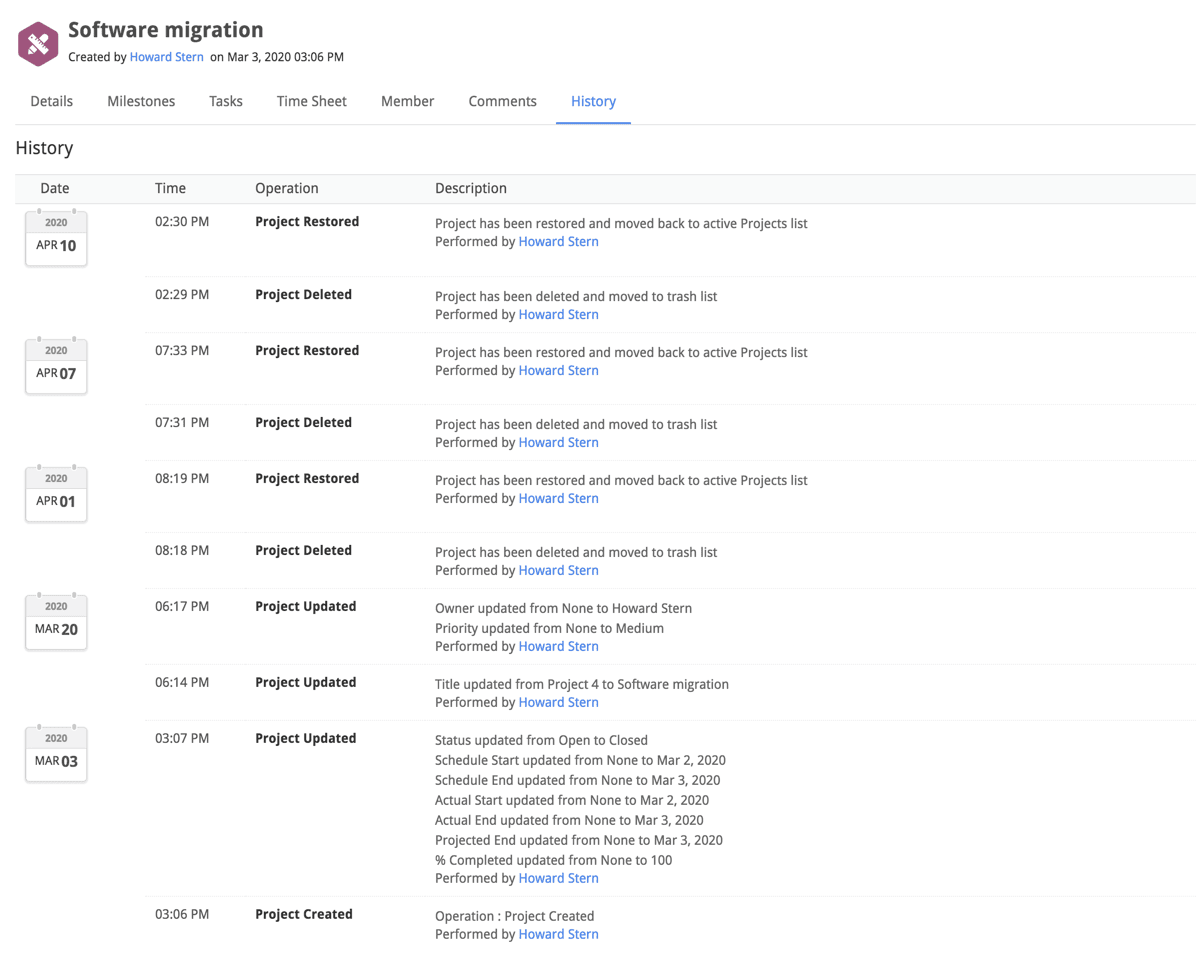Select the History tab
The width and height of the screenshot is (1198, 960).
point(593,101)
